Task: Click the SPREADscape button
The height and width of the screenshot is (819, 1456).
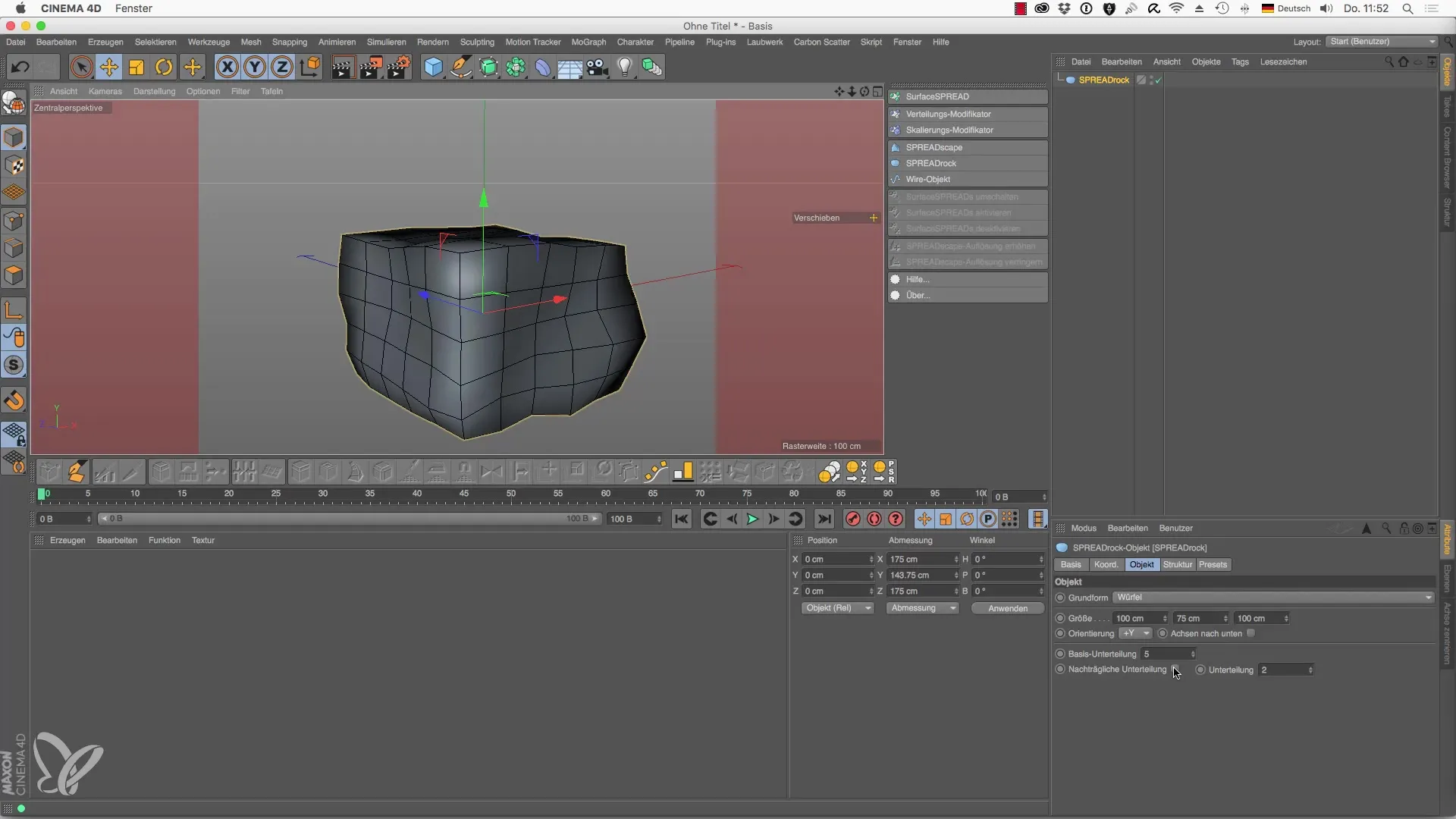Action: pos(968,147)
